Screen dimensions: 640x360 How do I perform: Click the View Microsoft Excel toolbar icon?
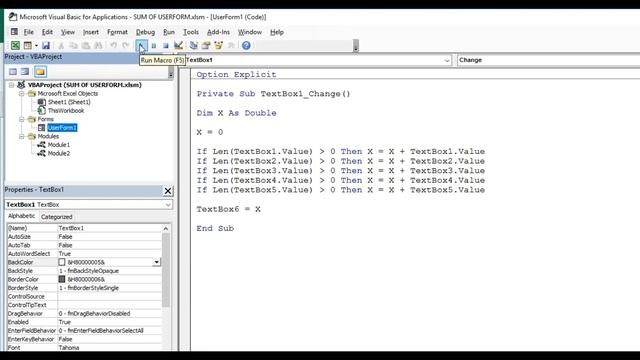[x=15, y=45]
